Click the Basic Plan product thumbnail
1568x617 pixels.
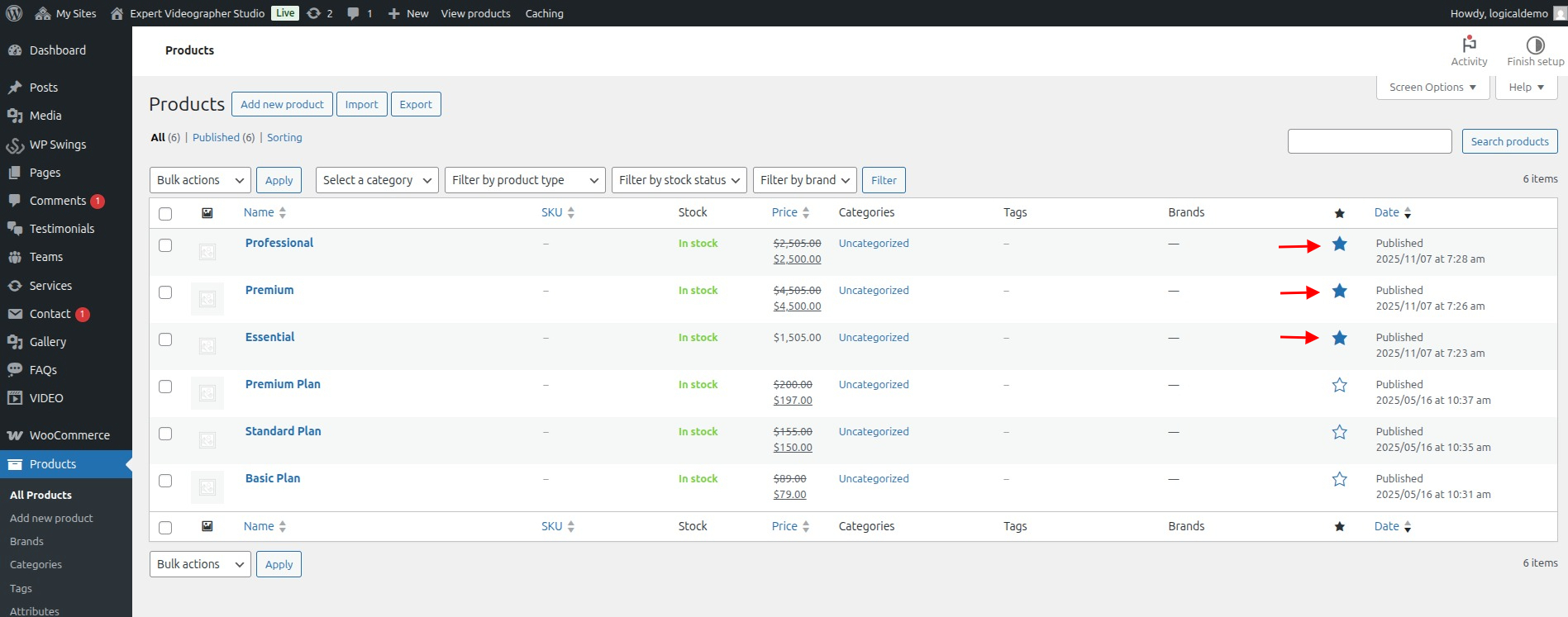pyautogui.click(x=207, y=487)
